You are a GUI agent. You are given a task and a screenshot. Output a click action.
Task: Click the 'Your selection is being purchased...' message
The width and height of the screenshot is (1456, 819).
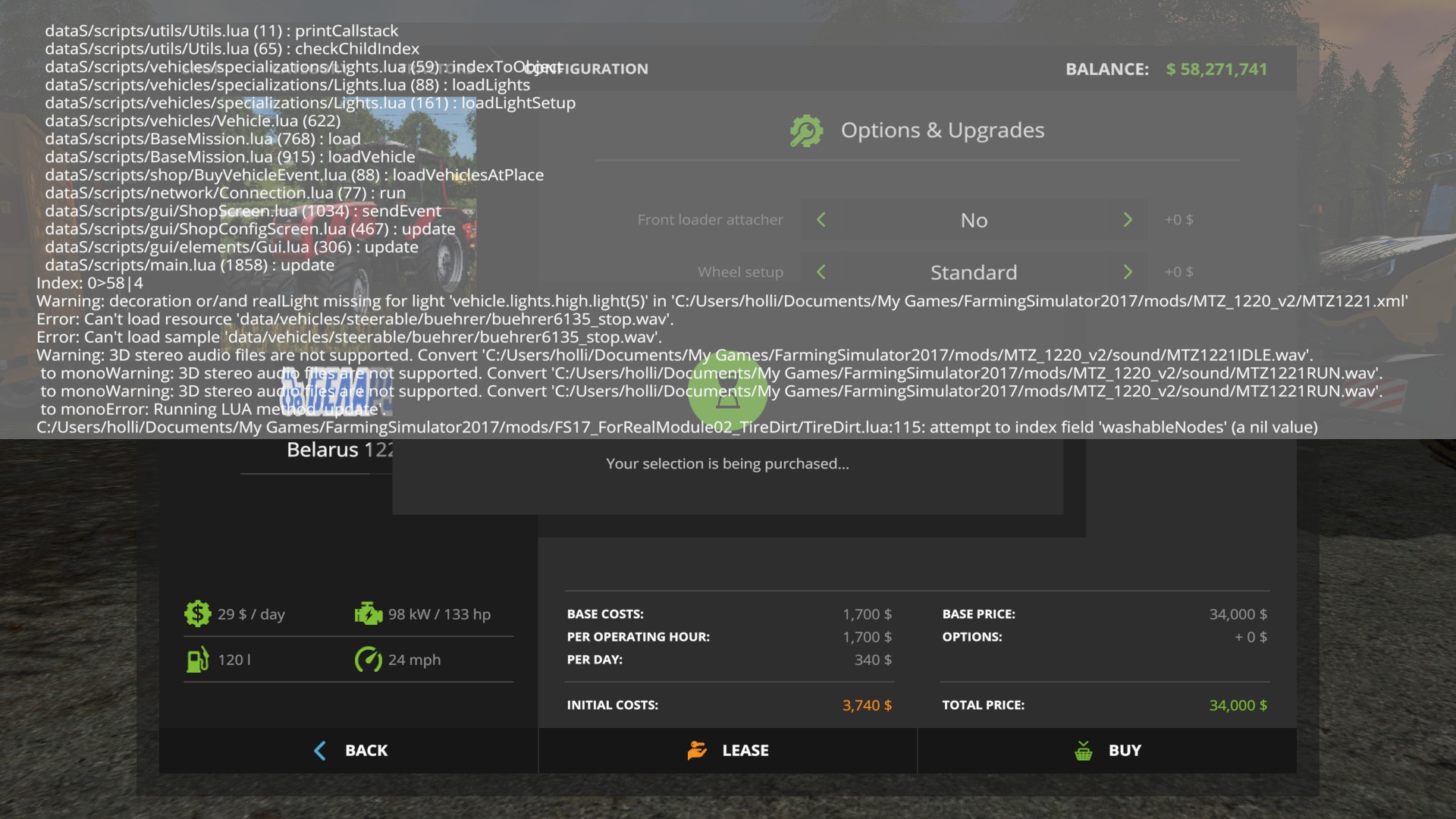pyautogui.click(x=728, y=463)
